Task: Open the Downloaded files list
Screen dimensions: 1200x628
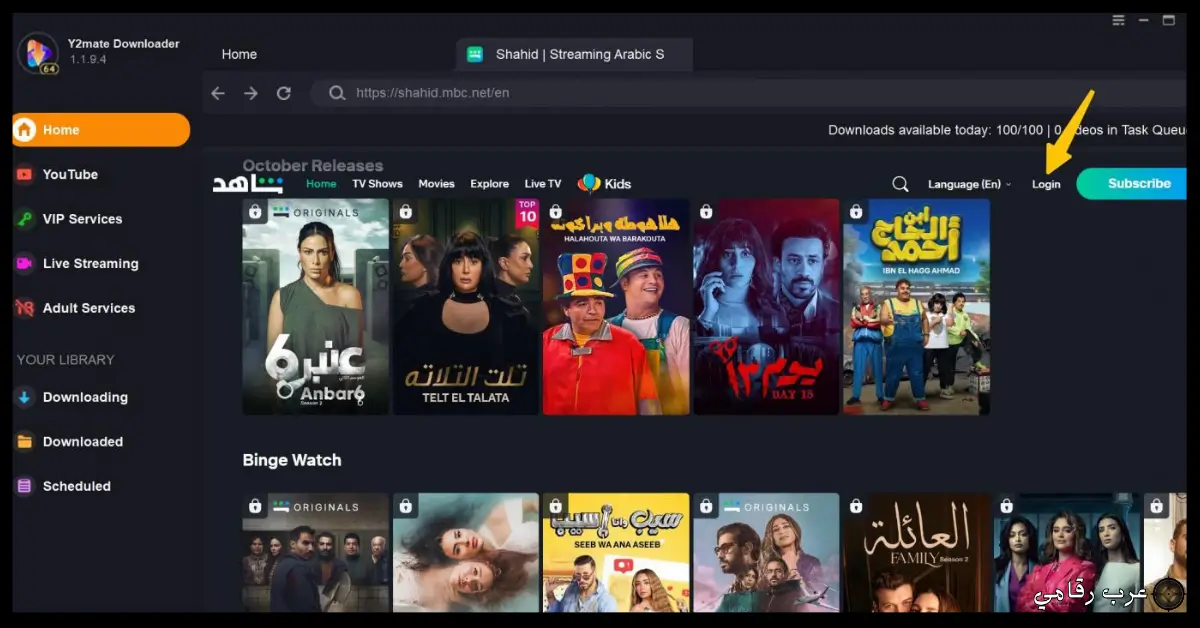Action: [x=81, y=441]
